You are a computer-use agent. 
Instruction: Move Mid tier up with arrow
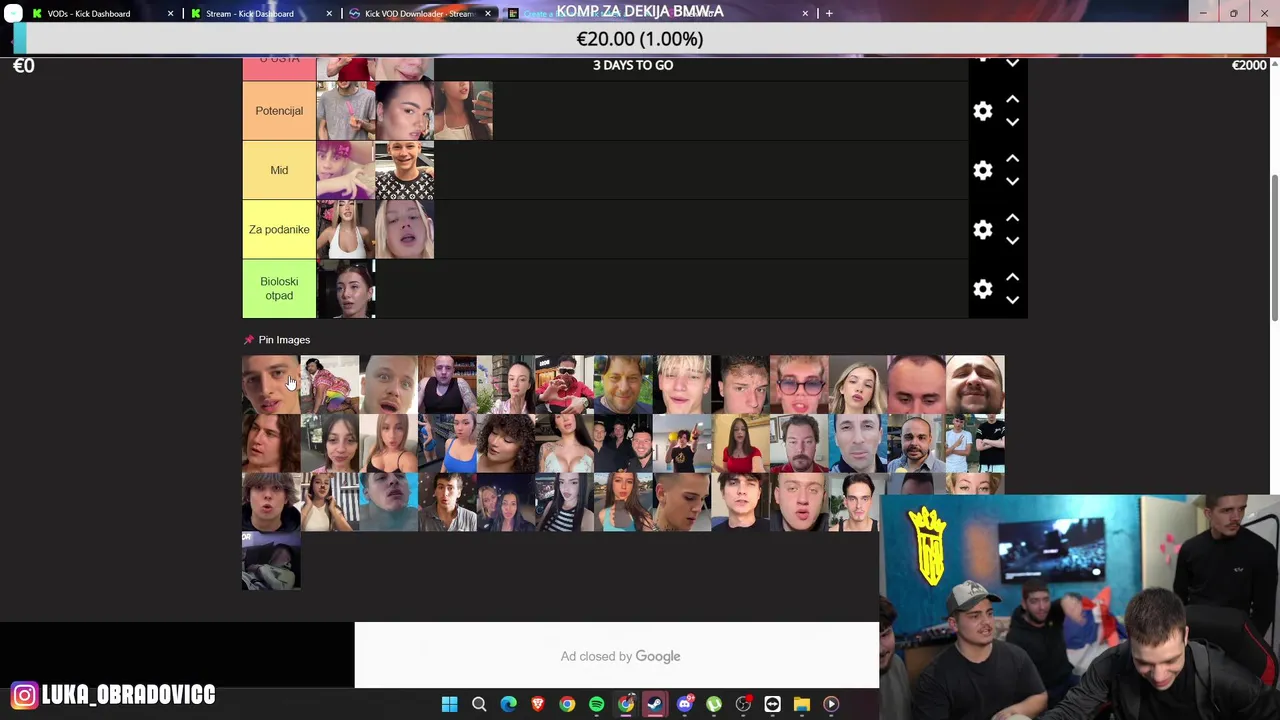pos(1012,158)
